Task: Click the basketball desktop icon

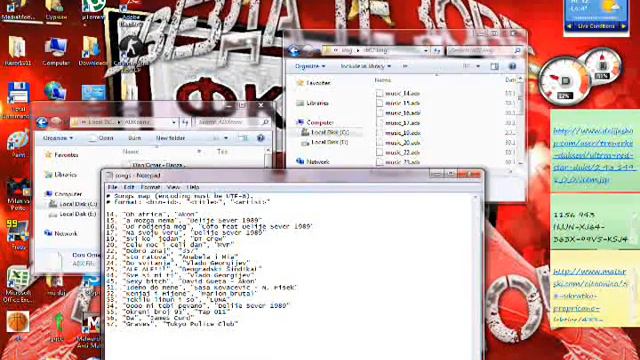Action: click(18, 322)
